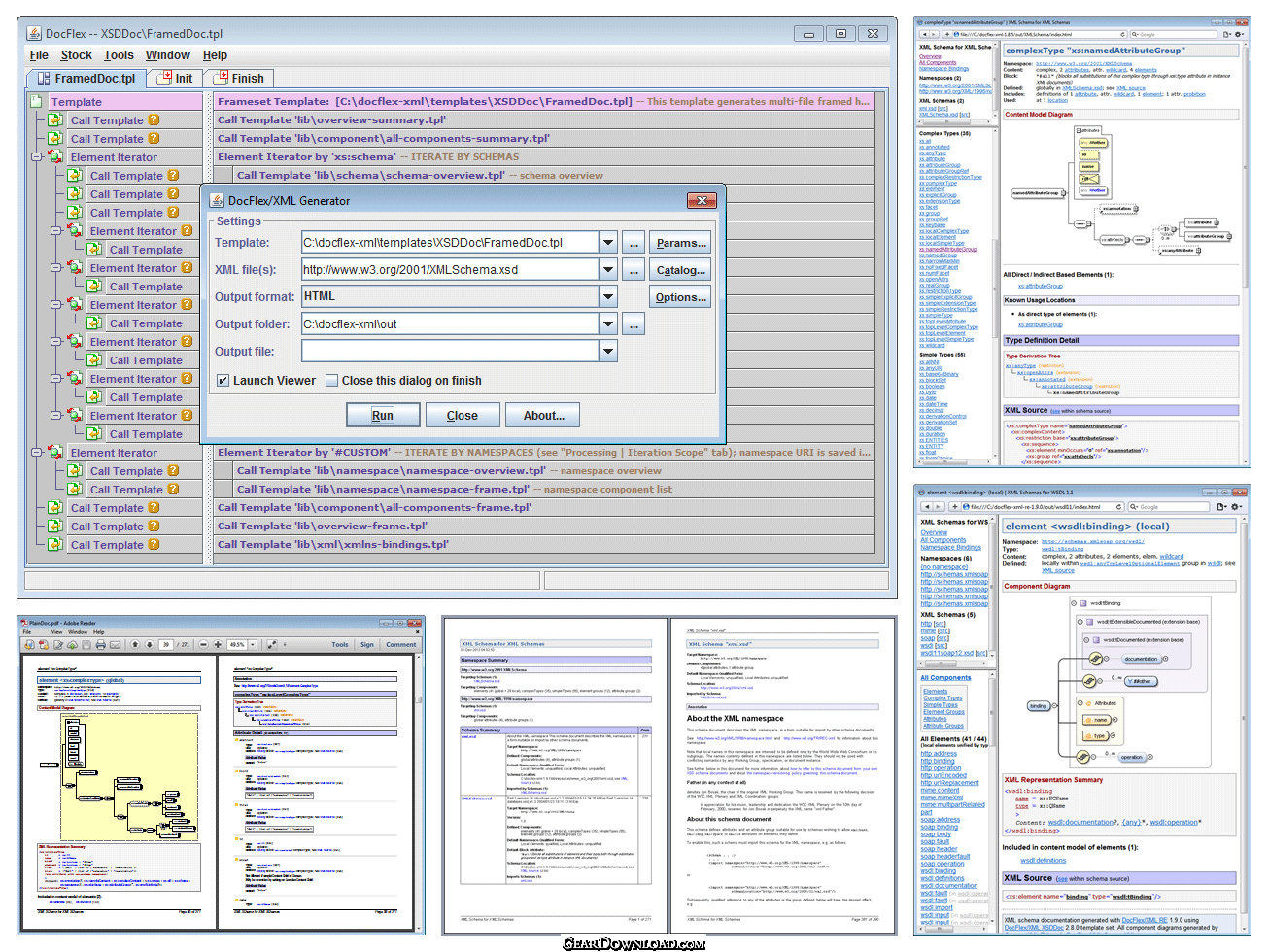Go to next page in Adobe Reader

click(148, 644)
